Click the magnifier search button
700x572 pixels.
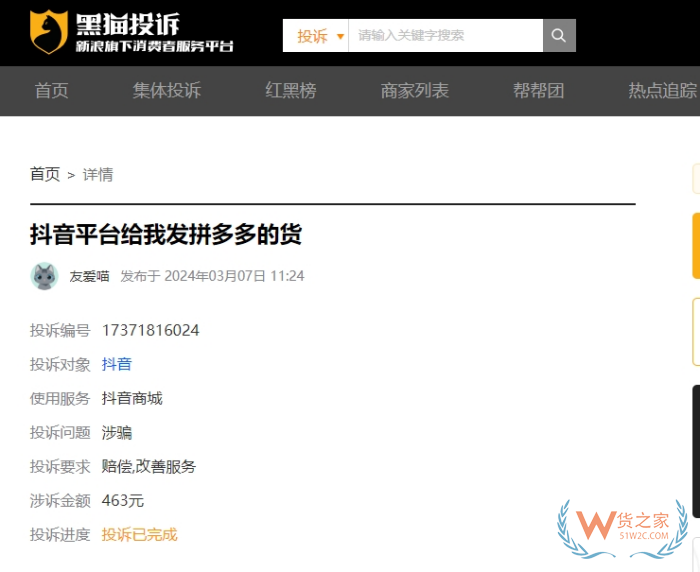pyautogui.click(x=559, y=35)
